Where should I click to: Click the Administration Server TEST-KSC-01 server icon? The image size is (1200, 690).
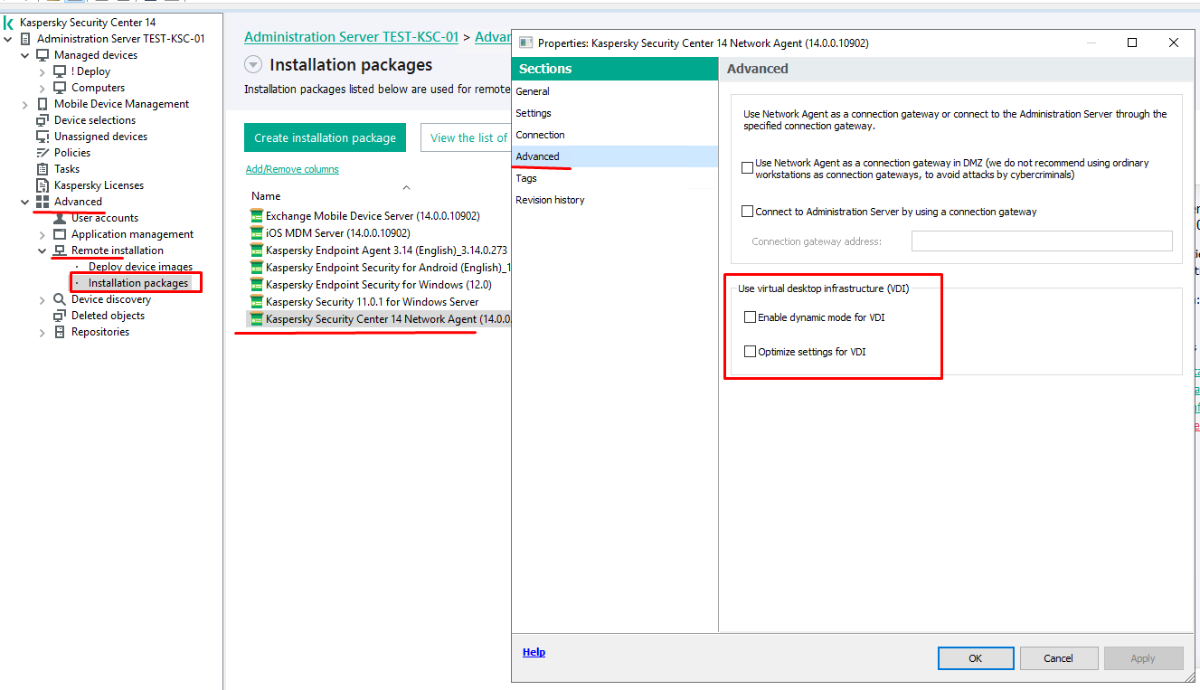[x=26, y=39]
